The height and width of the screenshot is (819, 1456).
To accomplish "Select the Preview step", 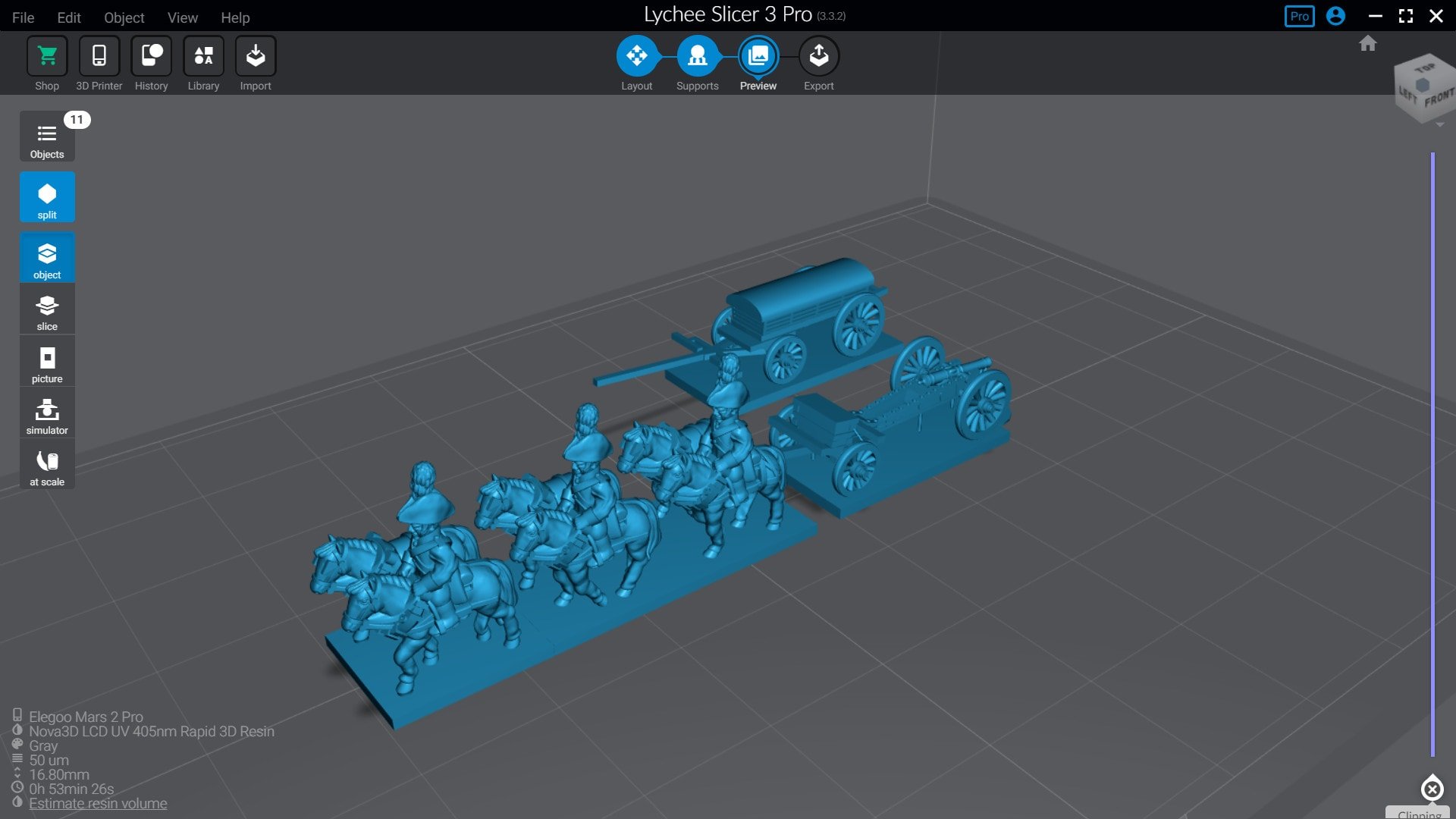I will [758, 56].
